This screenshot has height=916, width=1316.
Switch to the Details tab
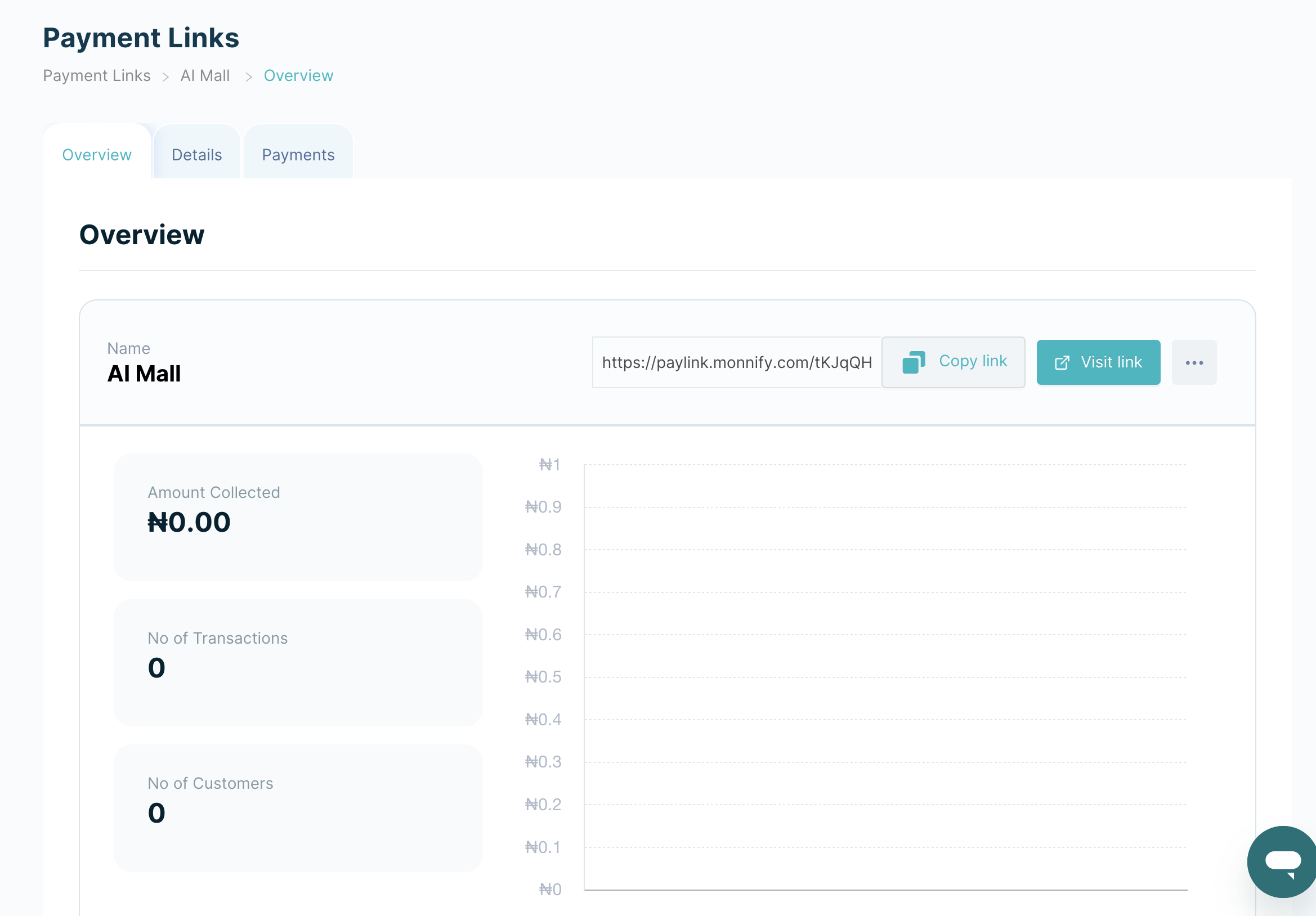pyautogui.click(x=196, y=155)
